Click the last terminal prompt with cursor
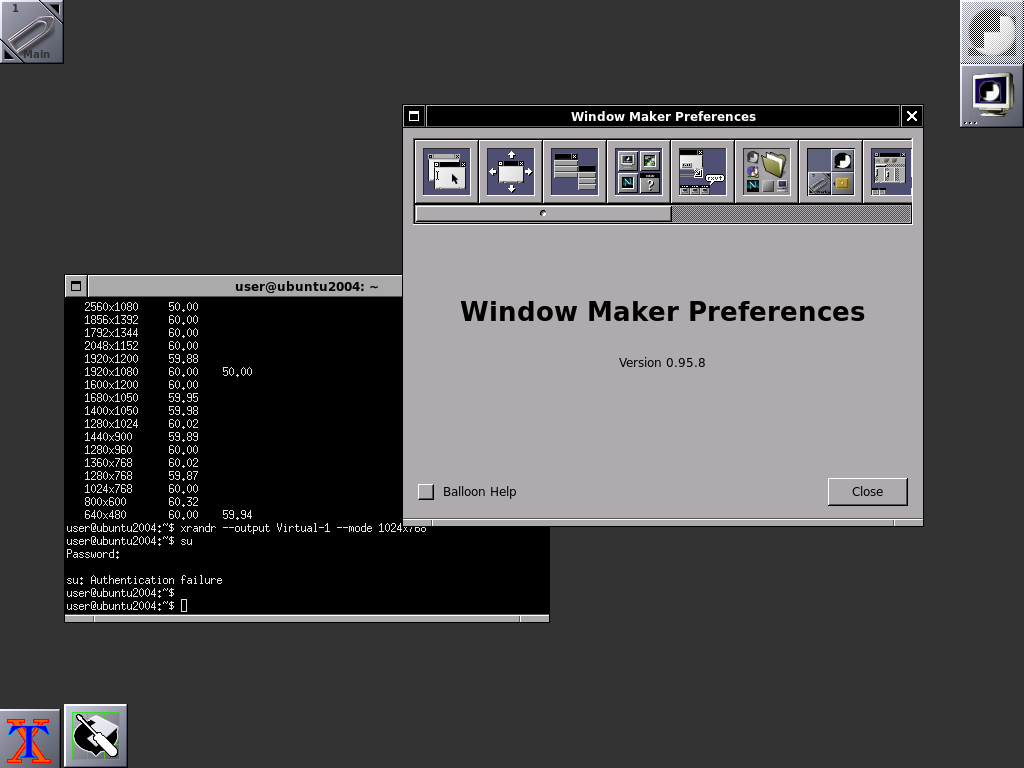Viewport: 1024px width, 768px height. (x=127, y=606)
